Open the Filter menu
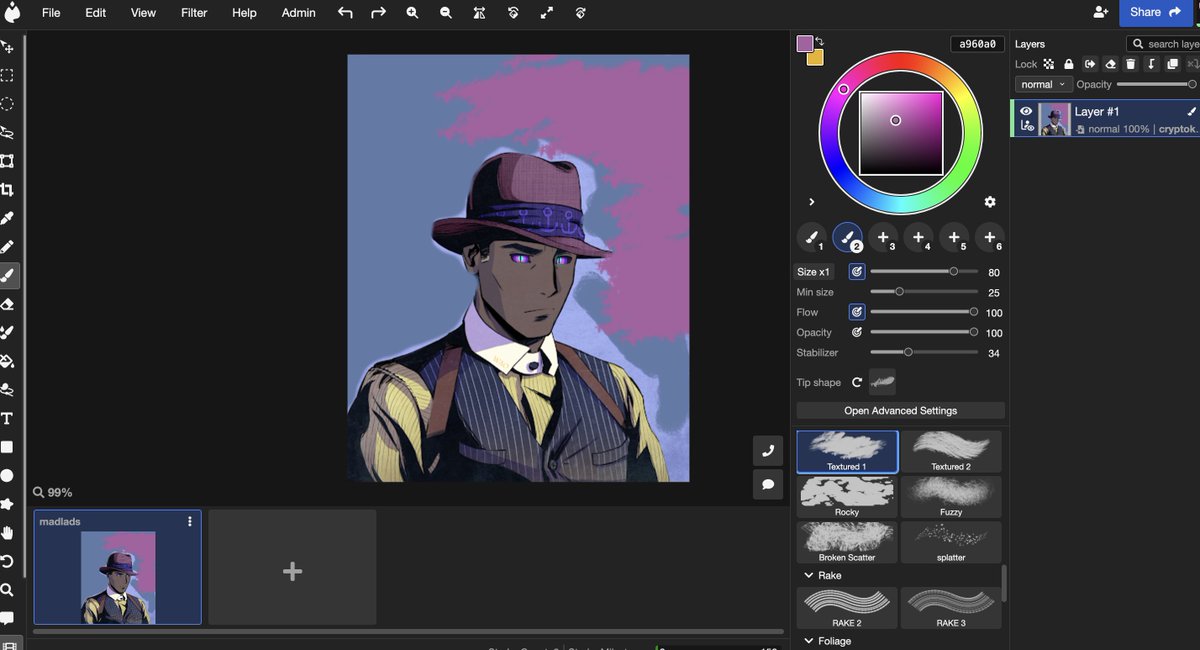 [194, 13]
